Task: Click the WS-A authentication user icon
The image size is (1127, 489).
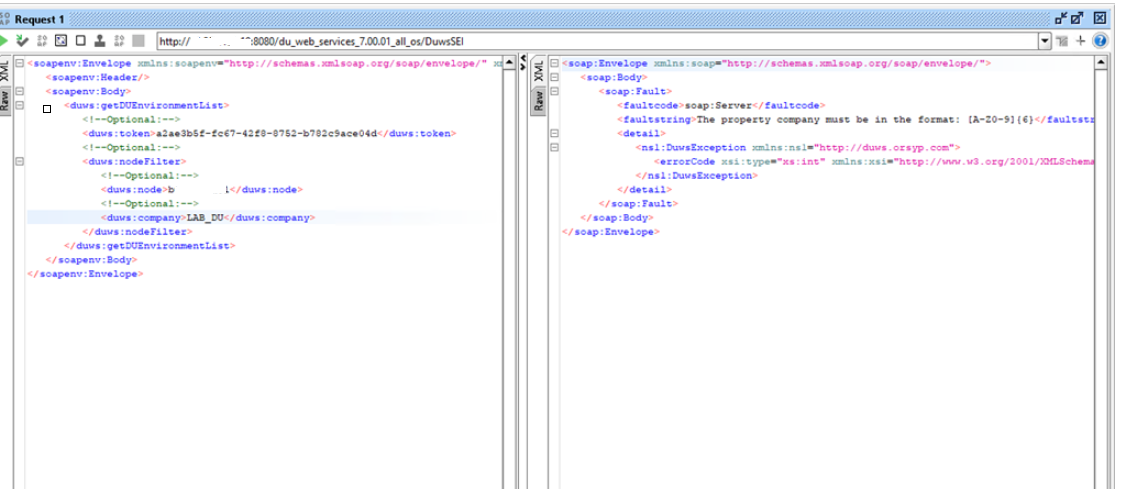Action: coord(99,41)
